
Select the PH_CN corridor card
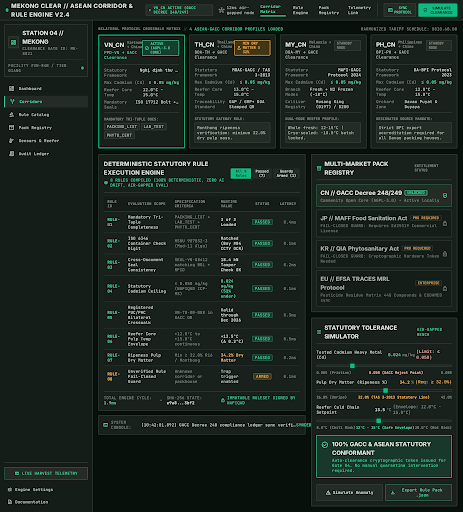[414, 91]
